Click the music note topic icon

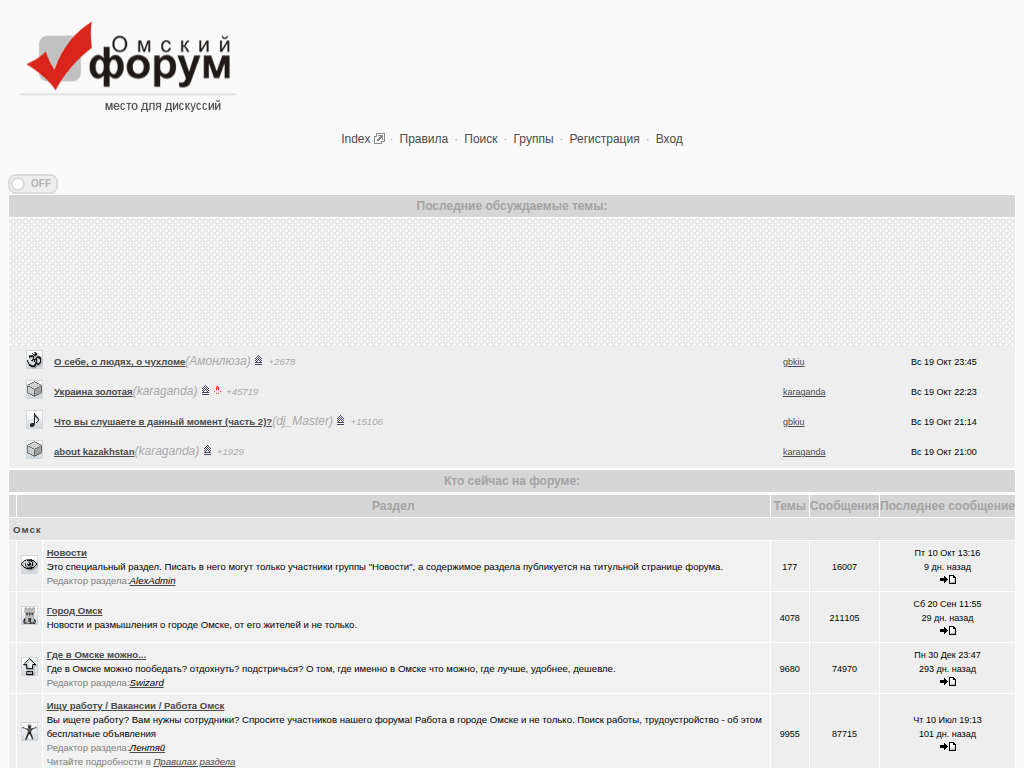[x=34, y=420]
